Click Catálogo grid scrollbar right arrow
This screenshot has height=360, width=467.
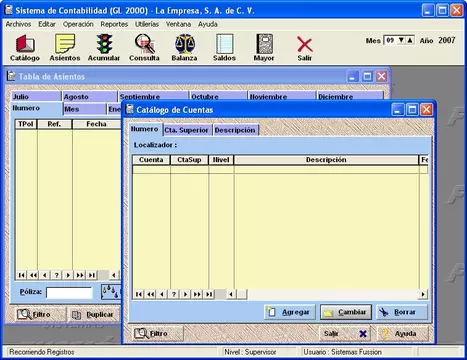[x=423, y=294]
